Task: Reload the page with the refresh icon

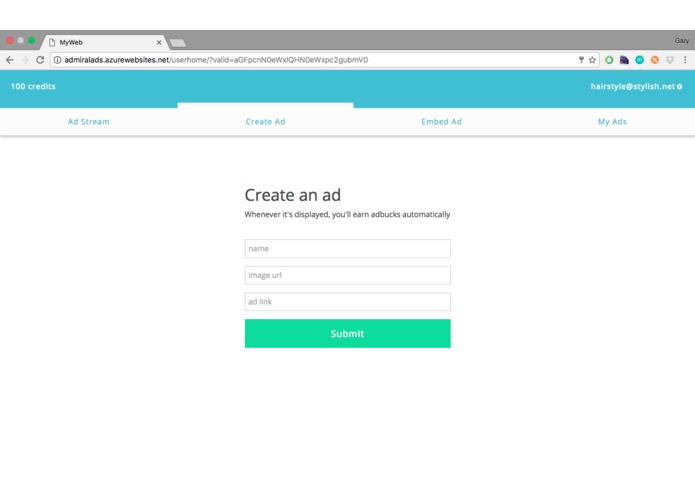Action: 40,60
